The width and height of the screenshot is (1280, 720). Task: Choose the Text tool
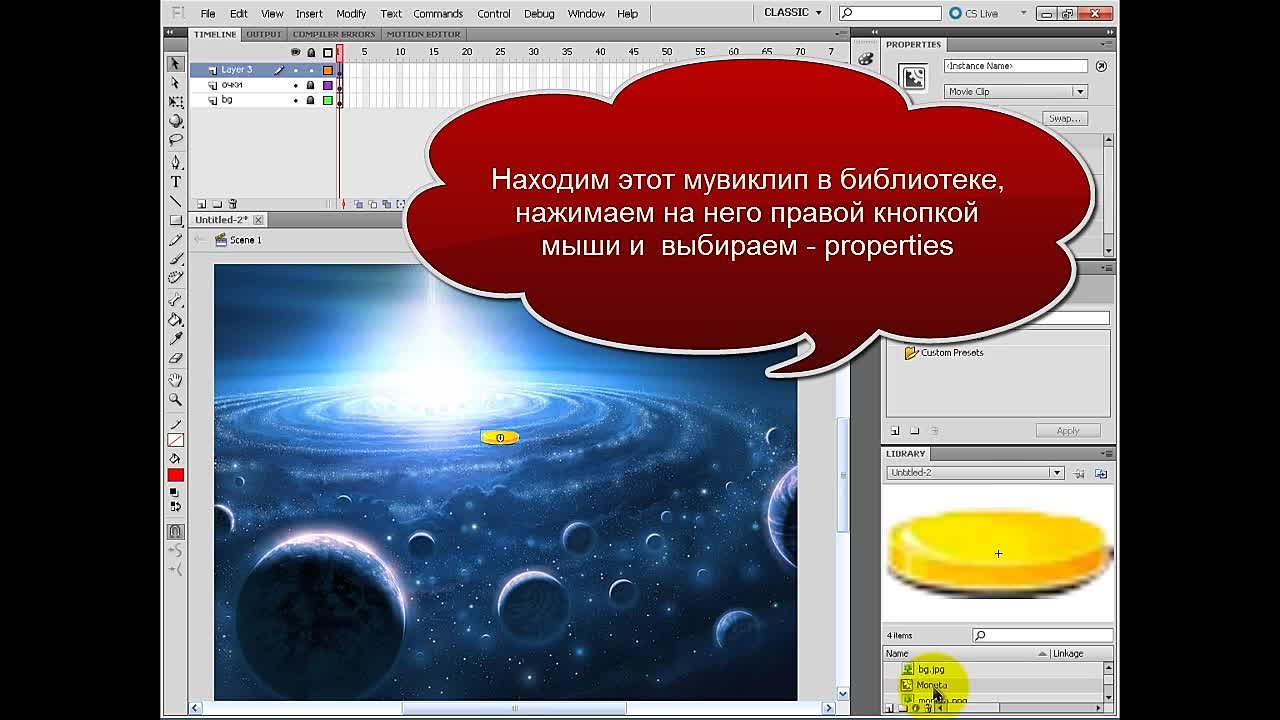[x=175, y=181]
